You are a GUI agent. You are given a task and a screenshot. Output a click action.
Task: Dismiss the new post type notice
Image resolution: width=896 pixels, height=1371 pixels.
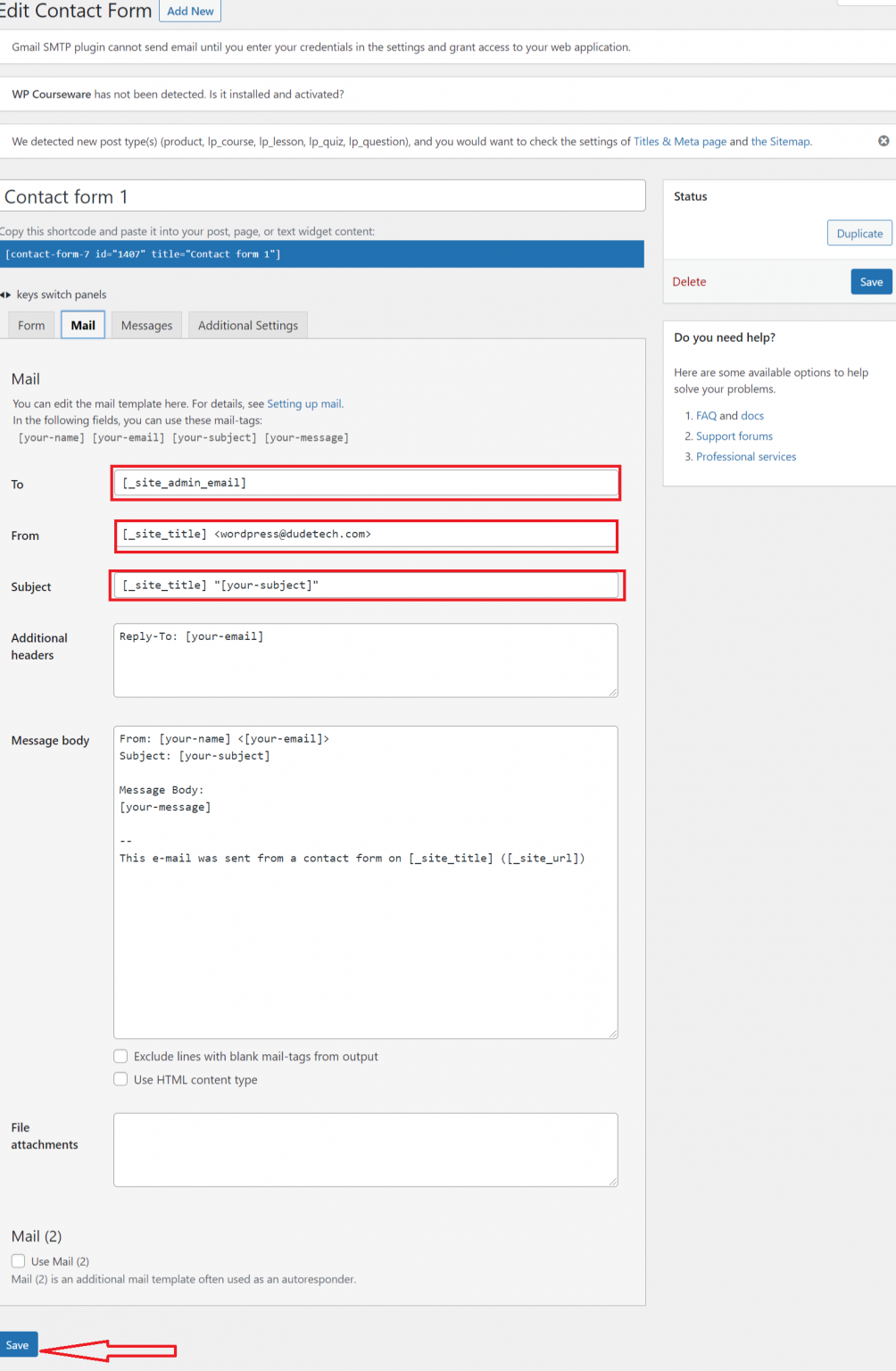point(883,141)
